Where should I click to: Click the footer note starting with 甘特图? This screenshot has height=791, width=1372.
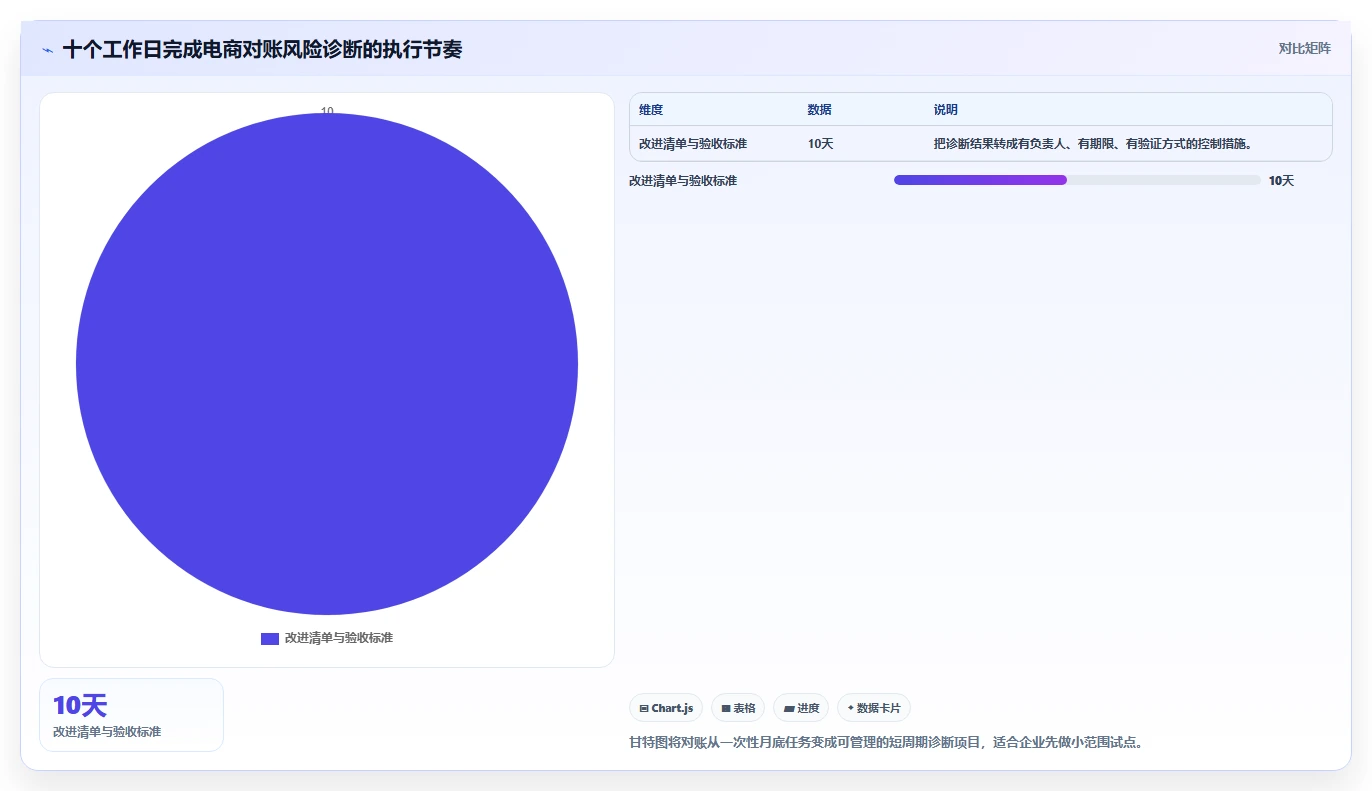pyautogui.click(x=886, y=742)
